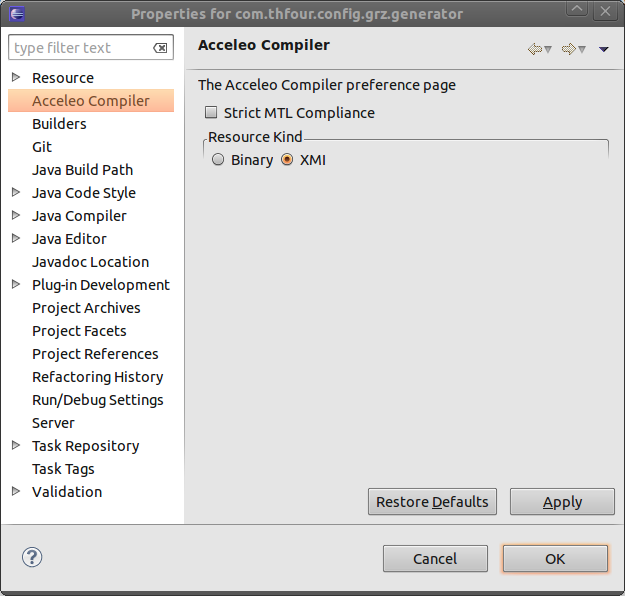Click the Eclipse icon in the title bar
Image resolution: width=625 pixels, height=596 pixels.
click(x=17, y=14)
